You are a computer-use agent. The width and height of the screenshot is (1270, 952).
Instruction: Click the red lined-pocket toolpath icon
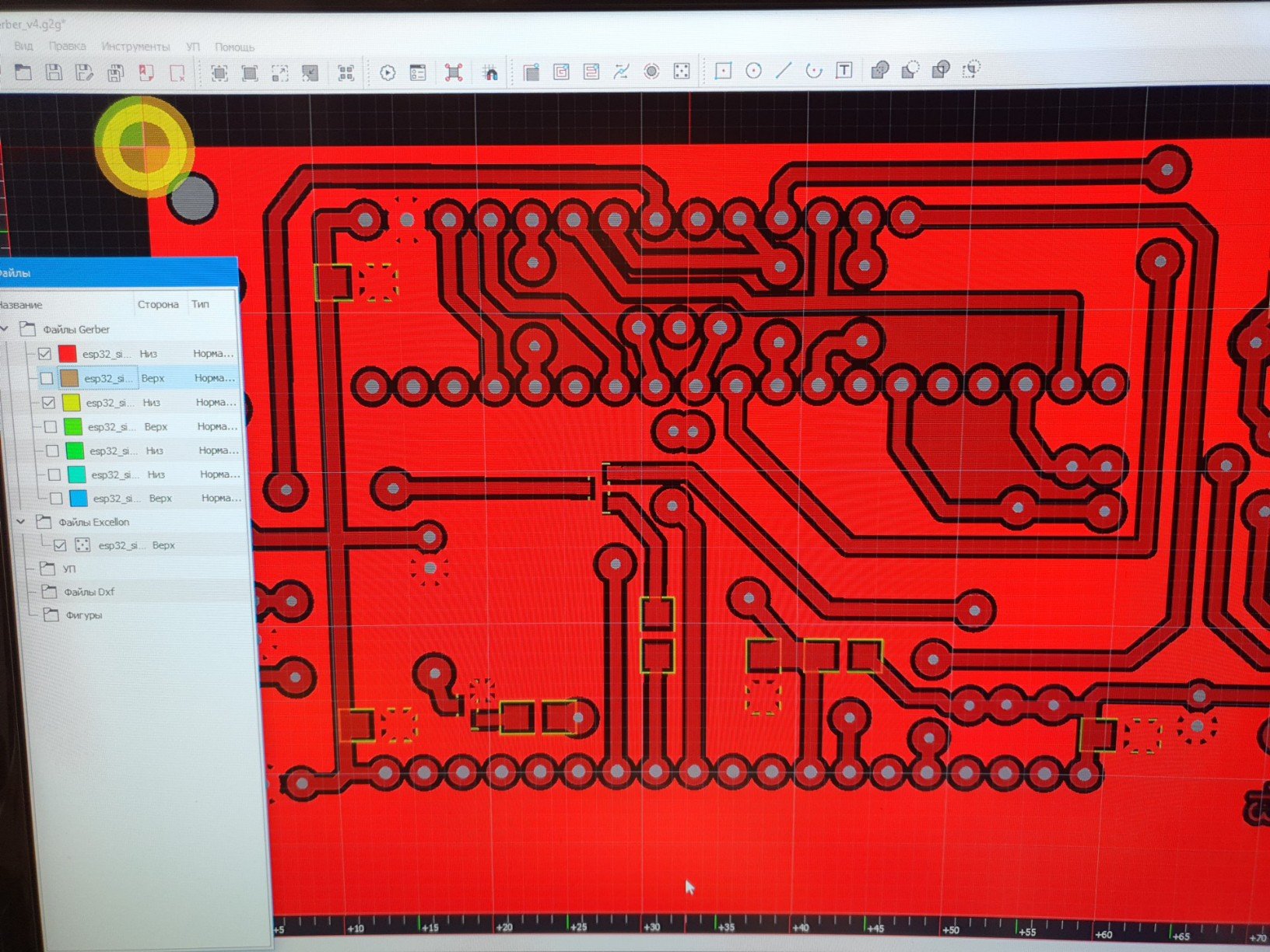pos(591,72)
